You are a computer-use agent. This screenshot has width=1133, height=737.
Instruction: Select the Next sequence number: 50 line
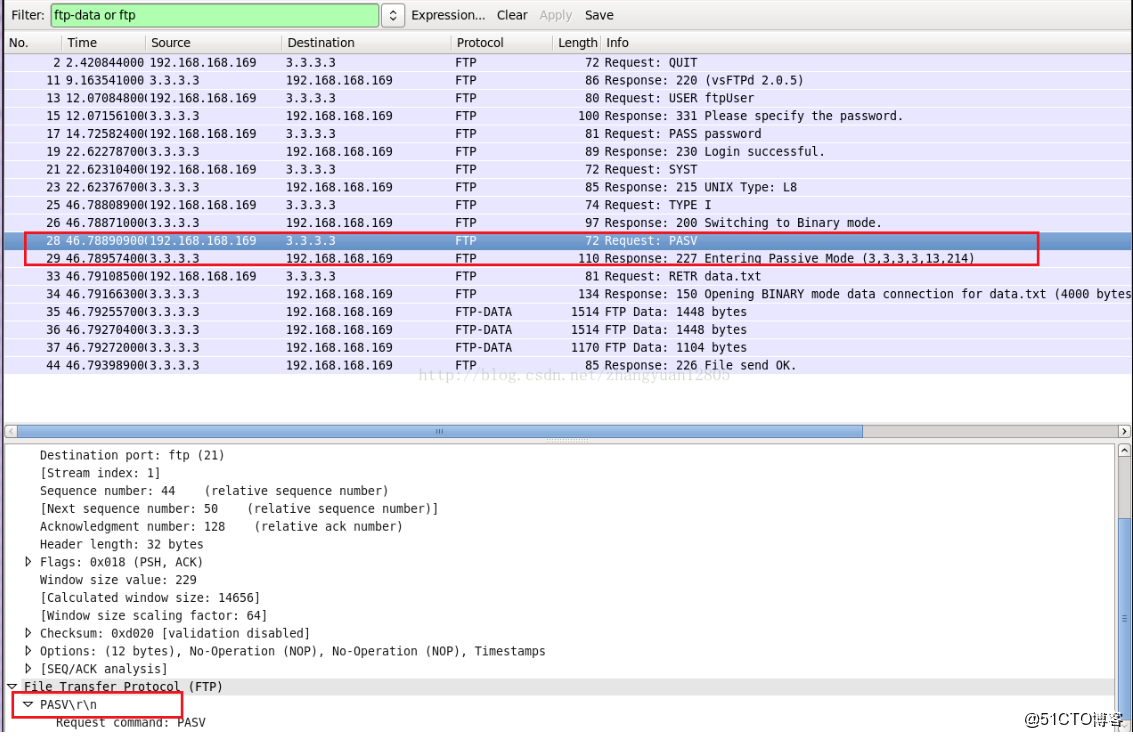pos(238,509)
